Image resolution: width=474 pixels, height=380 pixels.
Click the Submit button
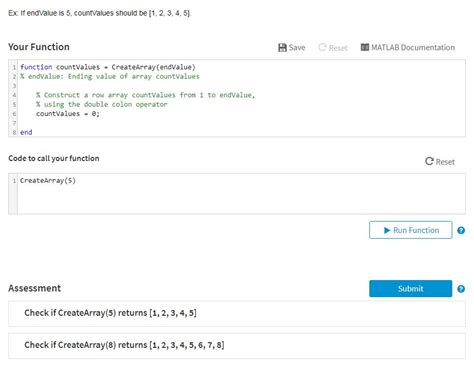411,289
